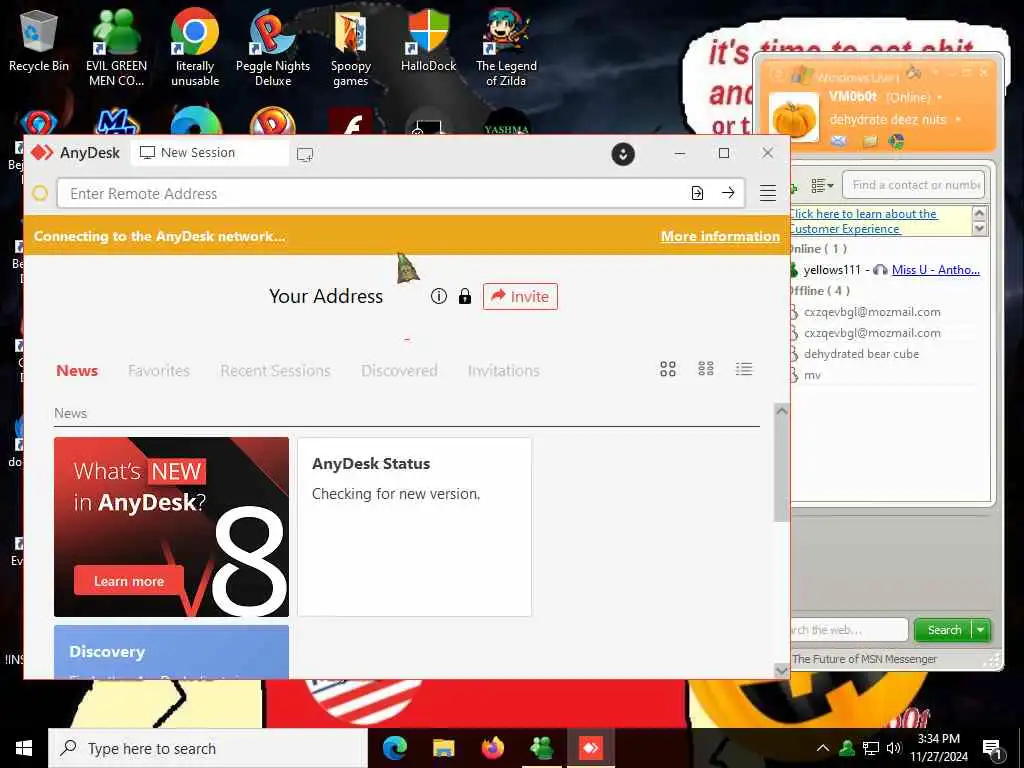Open the Discovery news card
This screenshot has width=1024, height=768.
click(171, 652)
